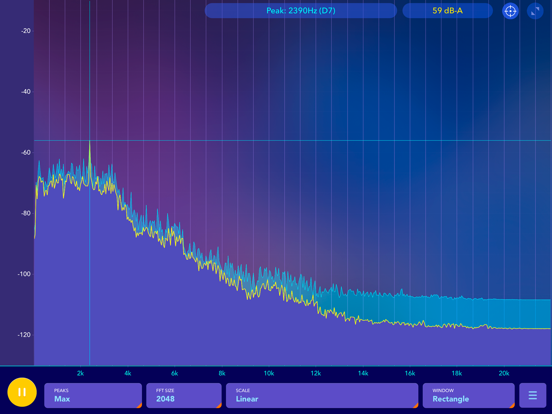Click the 20k frequency axis label
Image resolution: width=552 pixels, height=414 pixels.
504,374
